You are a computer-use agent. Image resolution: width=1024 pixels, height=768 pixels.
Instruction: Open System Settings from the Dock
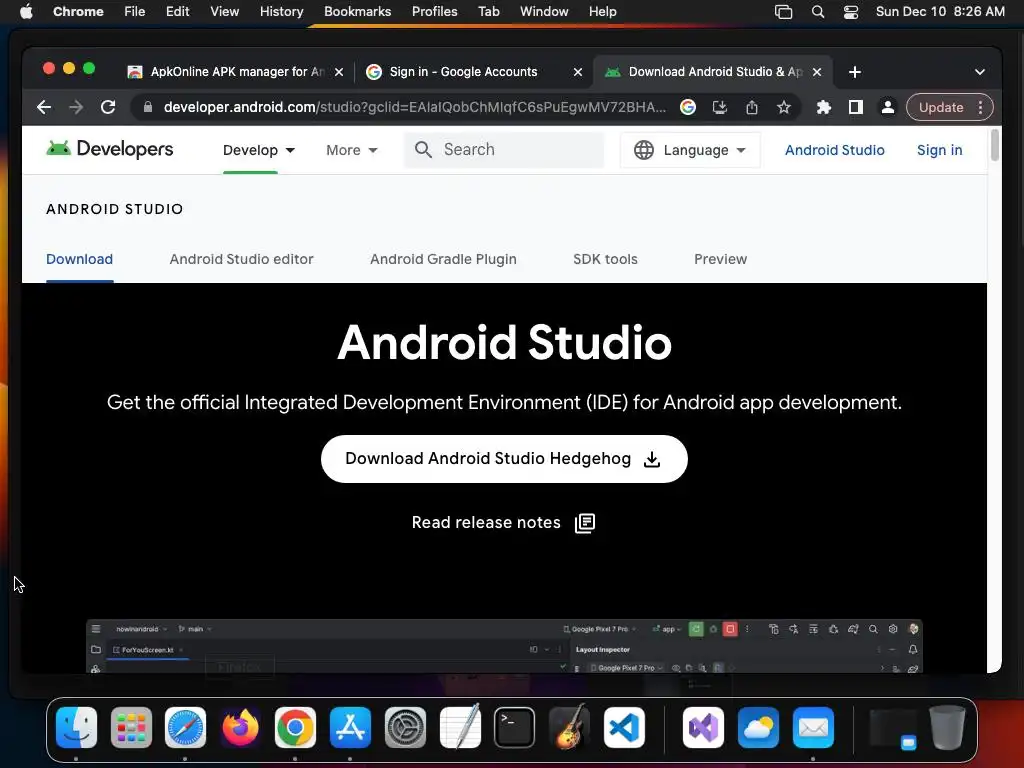pyautogui.click(x=405, y=728)
